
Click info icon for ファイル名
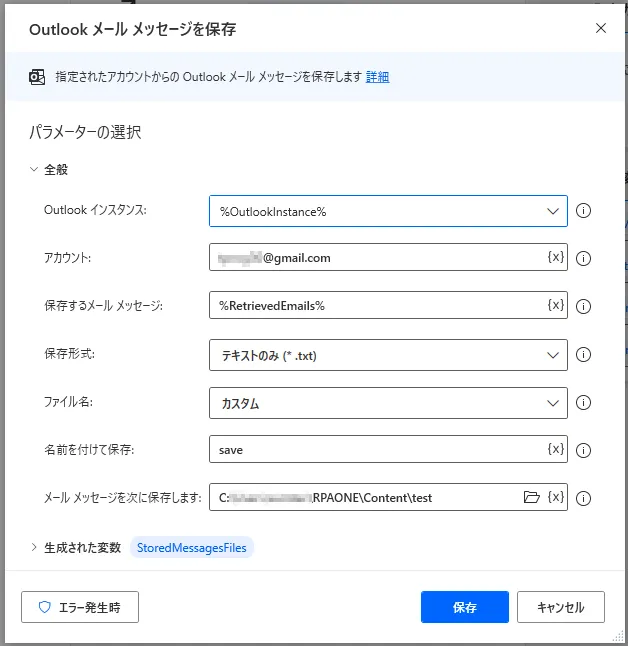pos(583,402)
